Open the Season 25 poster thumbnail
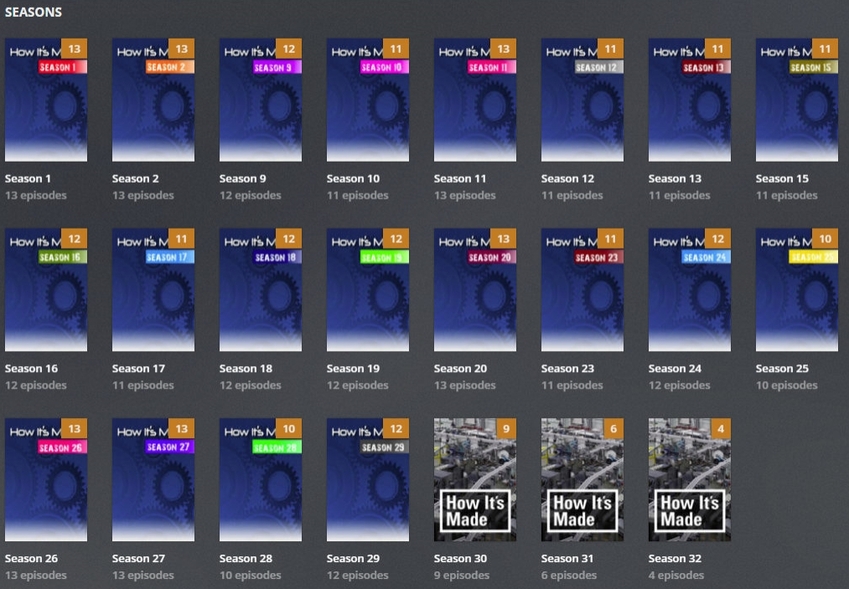The width and height of the screenshot is (849, 589). pos(796,290)
